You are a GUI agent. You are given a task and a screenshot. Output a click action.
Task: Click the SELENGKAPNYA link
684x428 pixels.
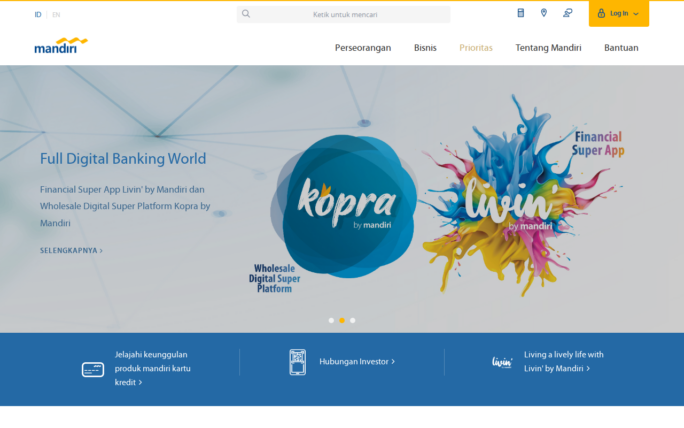click(x=71, y=251)
